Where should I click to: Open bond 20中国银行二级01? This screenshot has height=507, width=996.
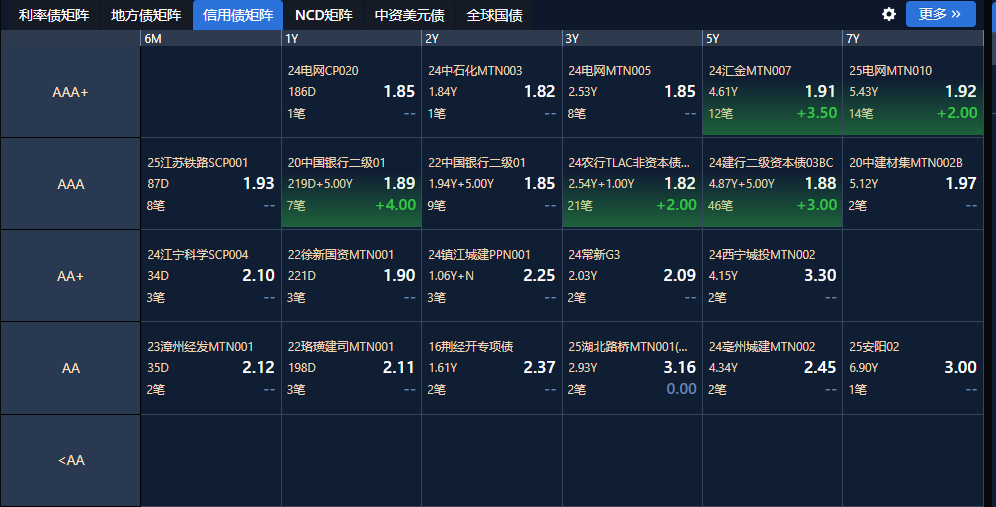pos(337,163)
